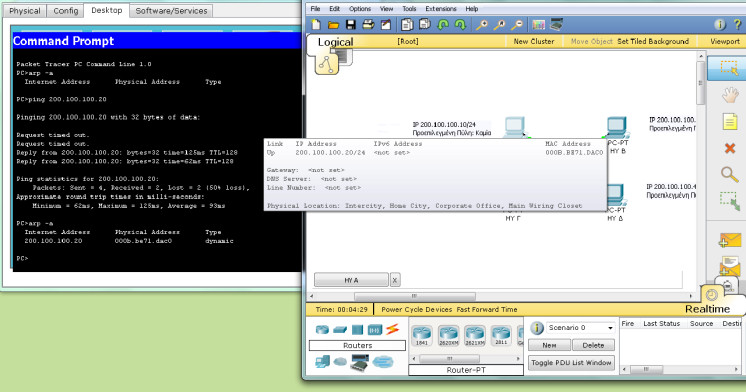This screenshot has width=746, height=392.
Task: Choose the Delete red X tool
Action: tap(729, 148)
